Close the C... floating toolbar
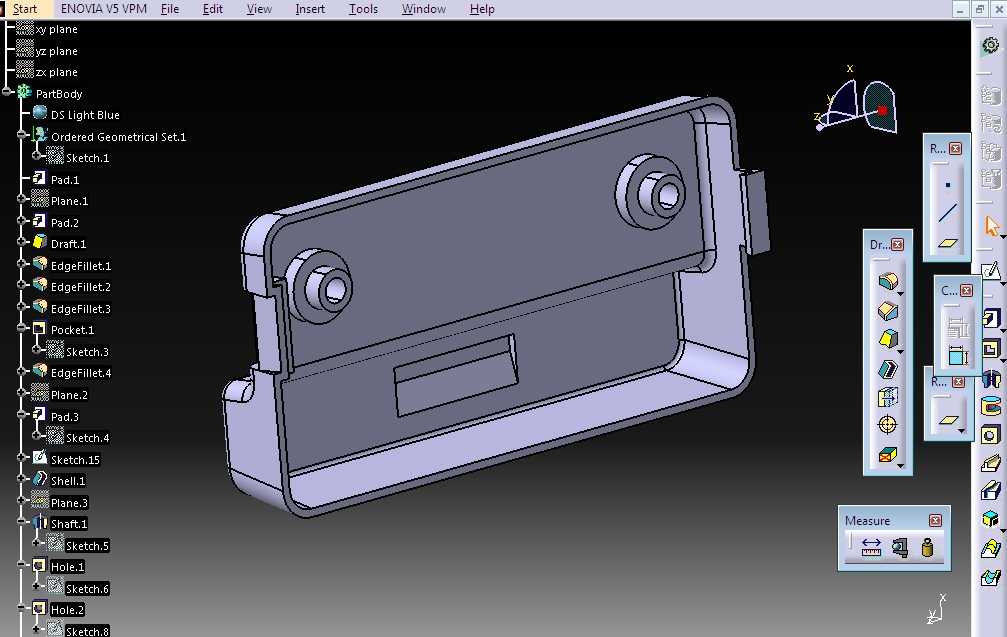This screenshot has height=637, width=1007. tap(966, 290)
